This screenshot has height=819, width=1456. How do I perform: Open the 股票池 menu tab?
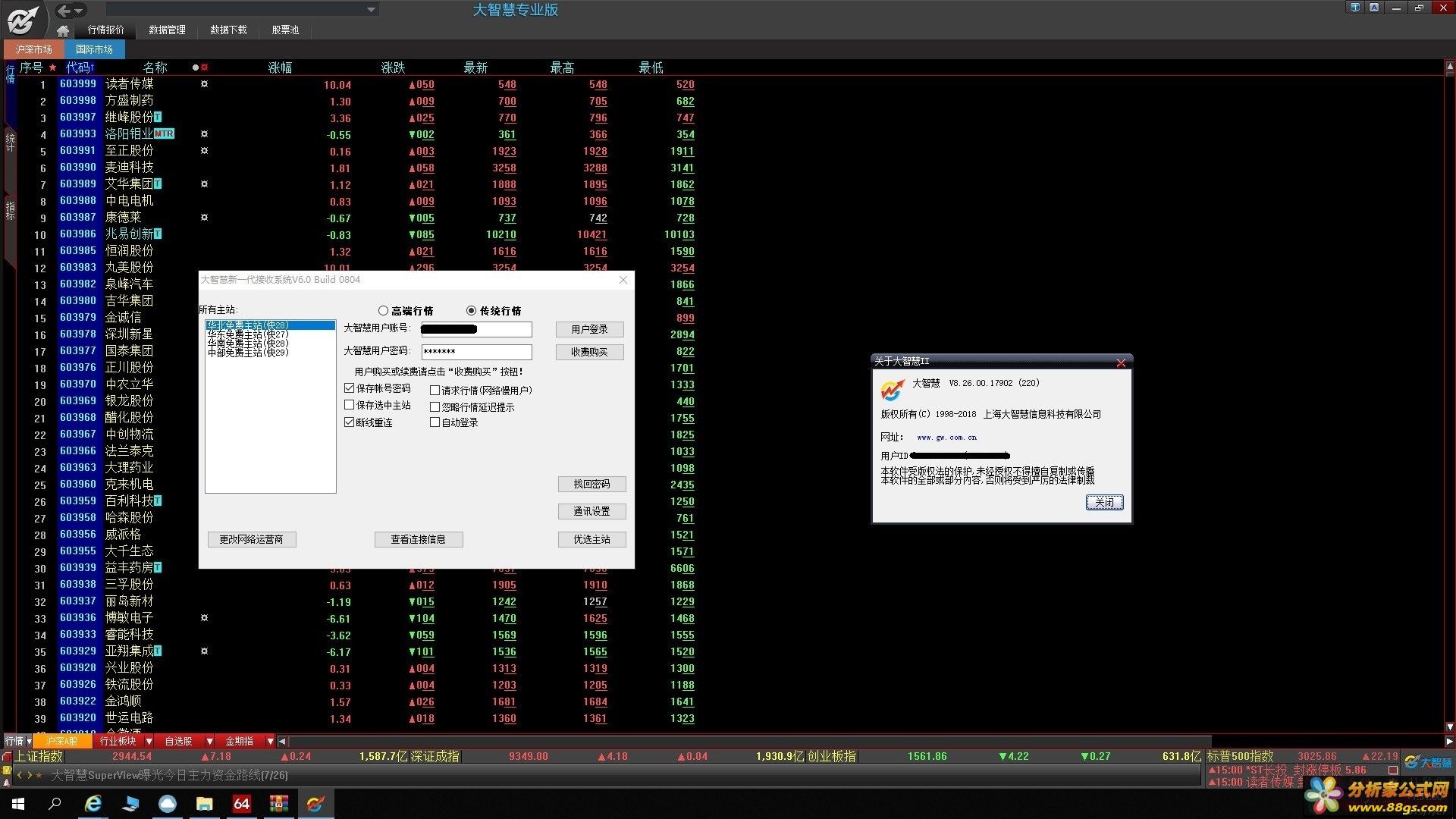[285, 30]
